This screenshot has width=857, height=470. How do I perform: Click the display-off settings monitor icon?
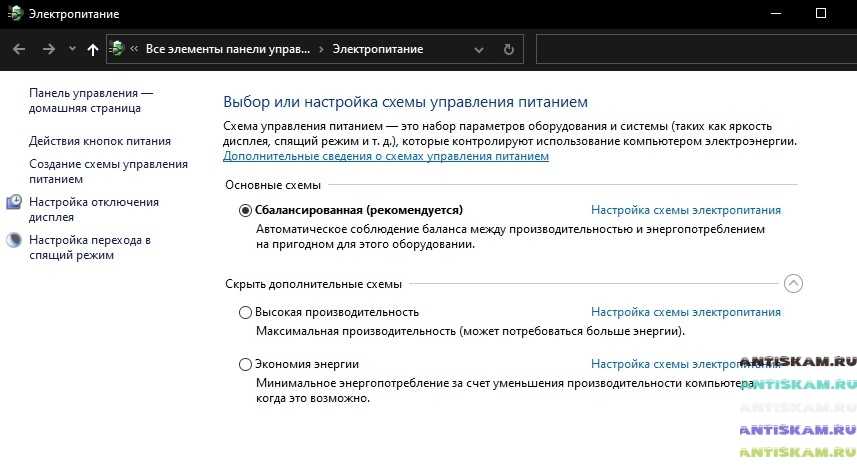coord(14,202)
